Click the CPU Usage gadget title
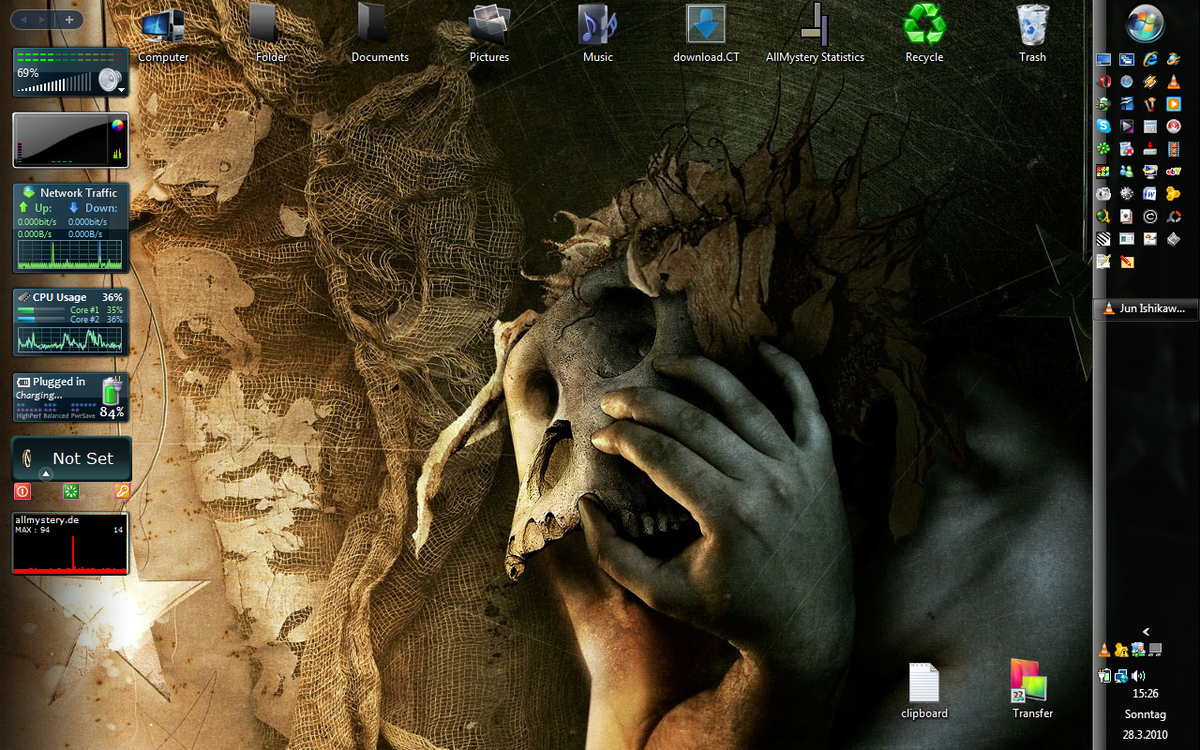The height and width of the screenshot is (750, 1200). pyautogui.click(x=59, y=297)
